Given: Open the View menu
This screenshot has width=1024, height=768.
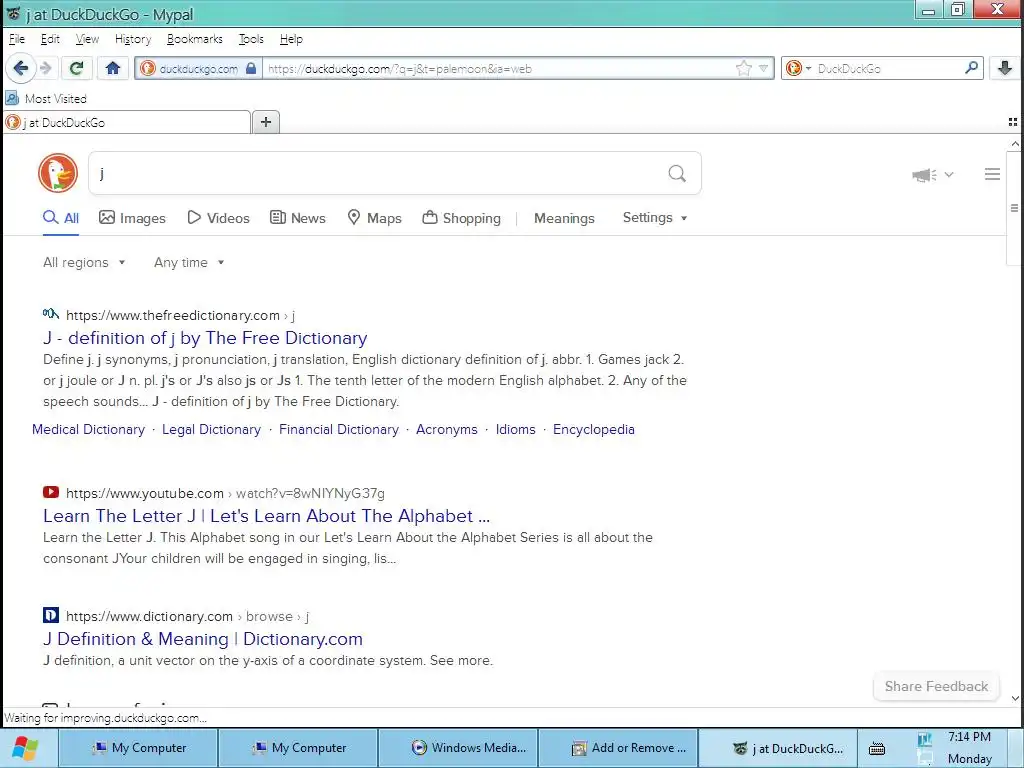Looking at the screenshot, I should [87, 39].
